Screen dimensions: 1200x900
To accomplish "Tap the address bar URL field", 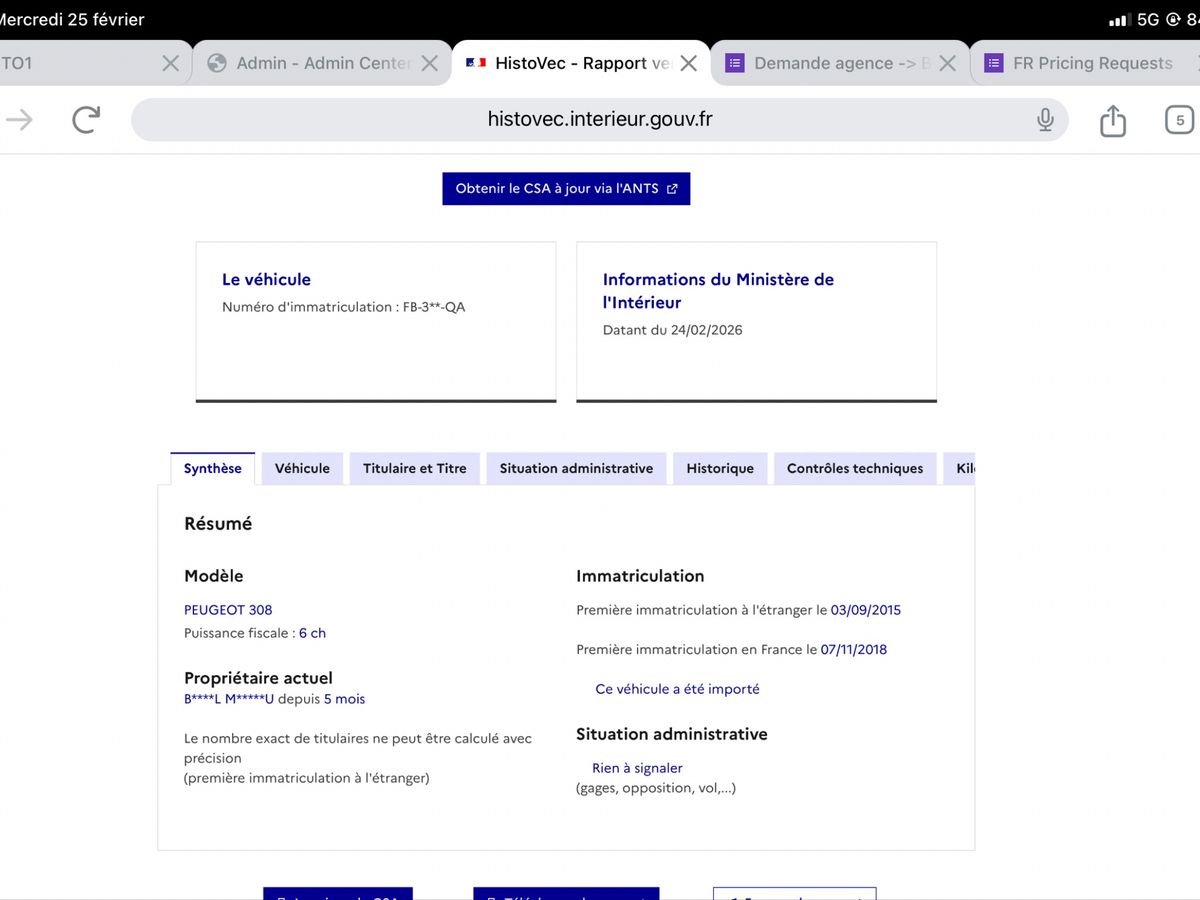I will pyautogui.click(x=600, y=120).
